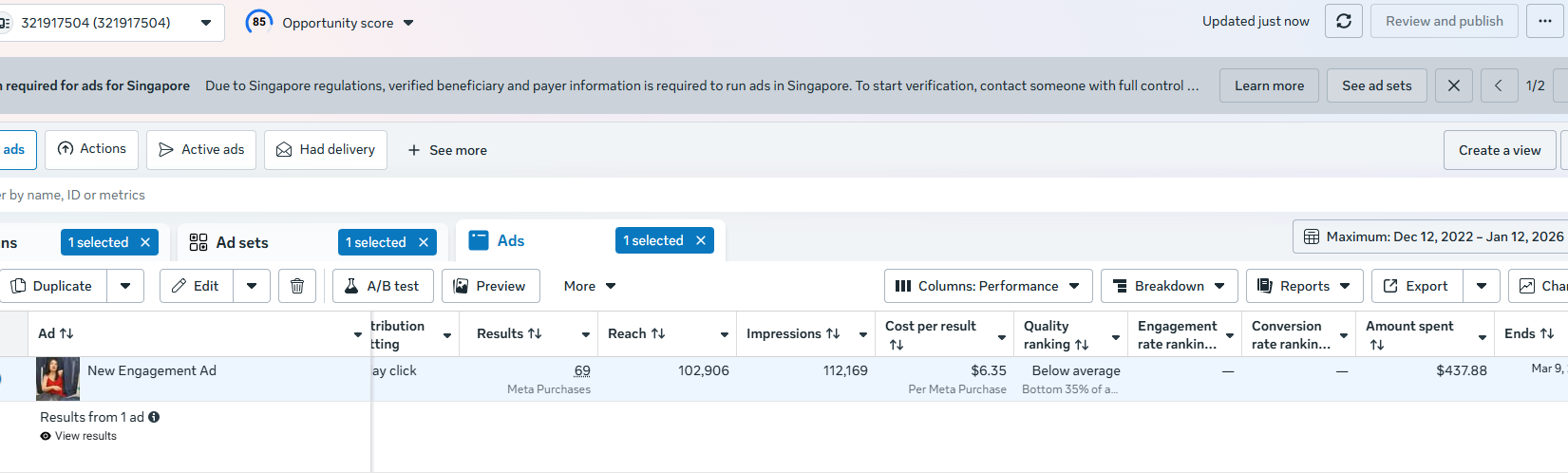Delete the selected ad with trash icon
This screenshot has width=1568, height=473.
tap(297, 286)
